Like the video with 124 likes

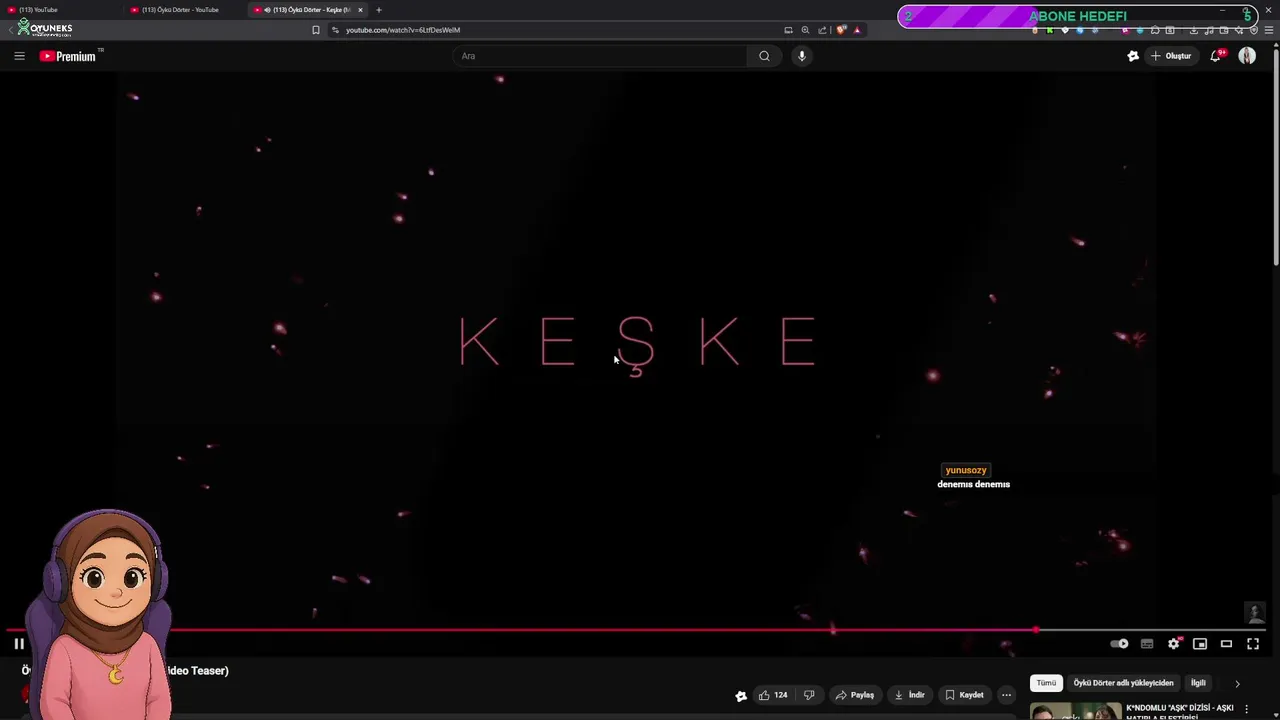pyautogui.click(x=772, y=695)
